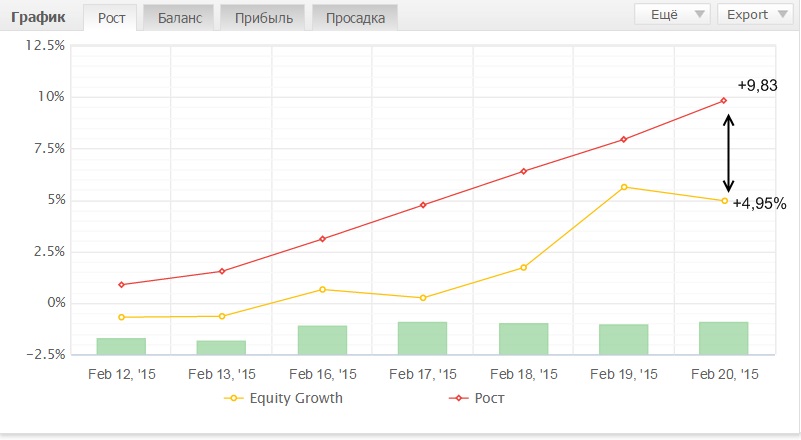Click the green bar for Feb 17
This screenshot has width=801, height=440.
tap(422, 338)
